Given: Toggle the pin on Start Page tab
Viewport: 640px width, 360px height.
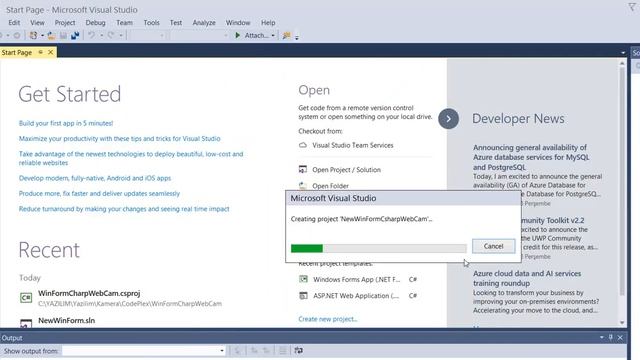Looking at the screenshot, I should [x=40, y=52].
